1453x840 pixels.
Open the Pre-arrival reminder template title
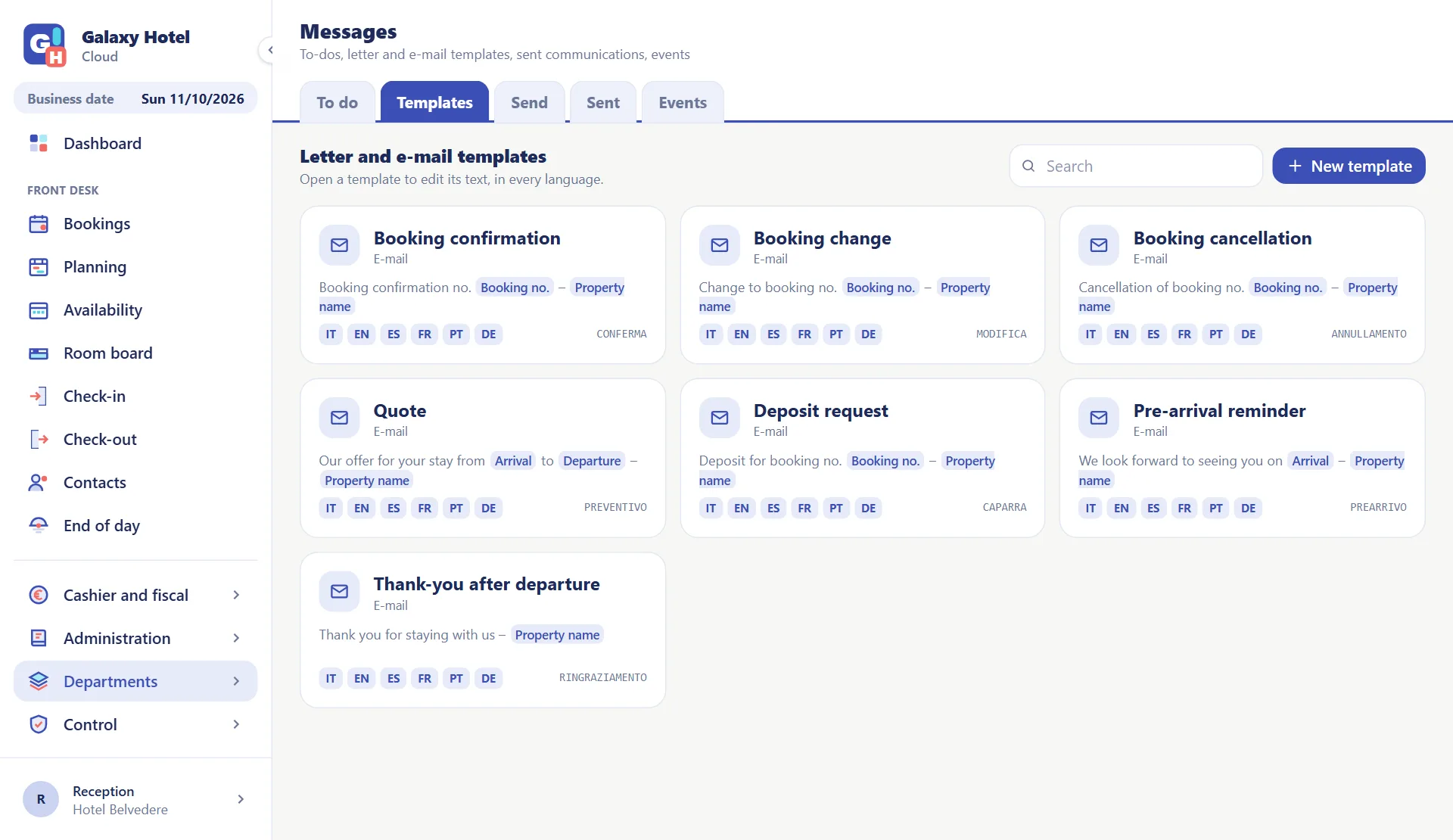tap(1219, 411)
